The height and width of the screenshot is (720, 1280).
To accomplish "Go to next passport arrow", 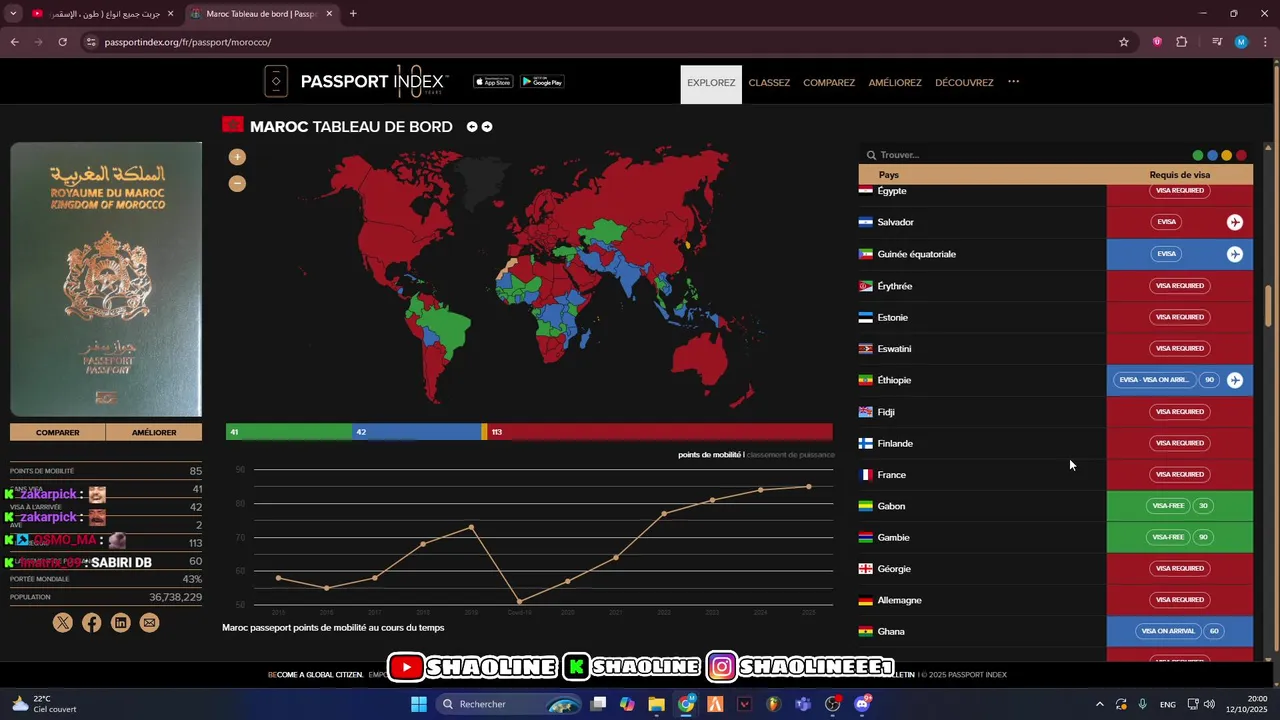I will (x=487, y=127).
